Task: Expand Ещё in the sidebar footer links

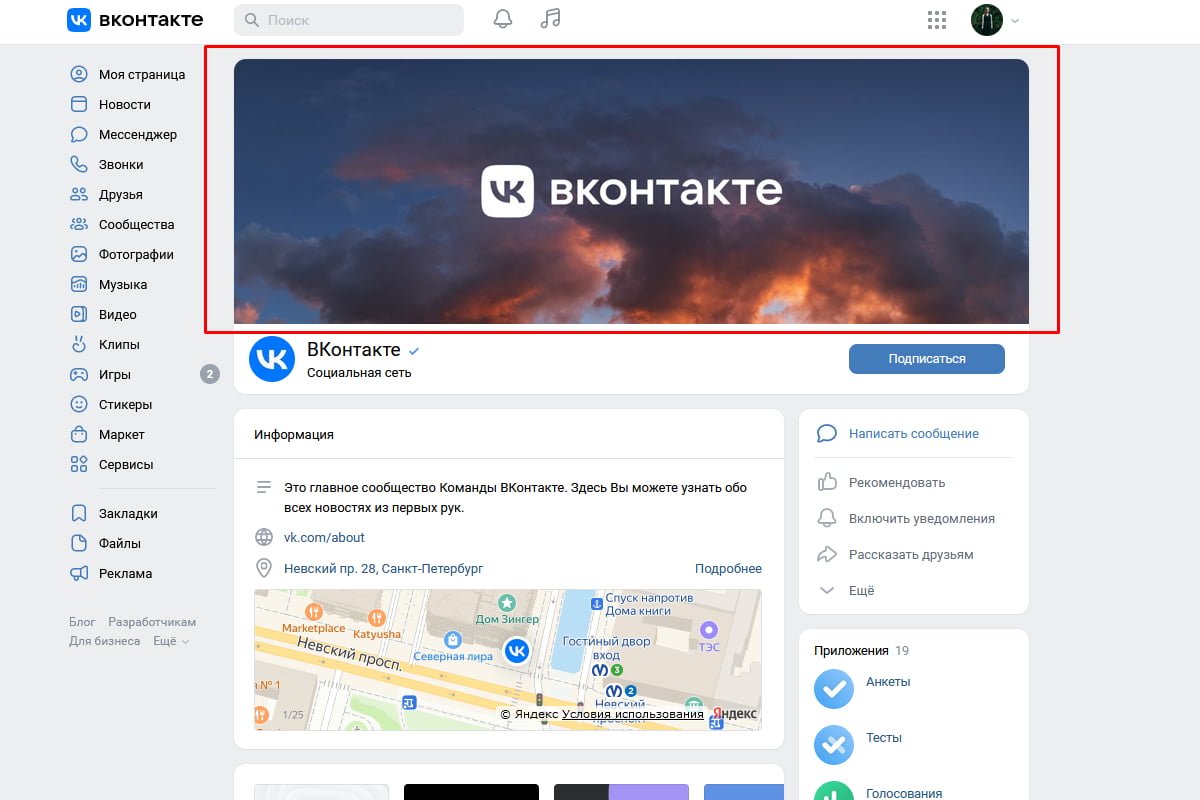Action: pyautogui.click(x=166, y=641)
